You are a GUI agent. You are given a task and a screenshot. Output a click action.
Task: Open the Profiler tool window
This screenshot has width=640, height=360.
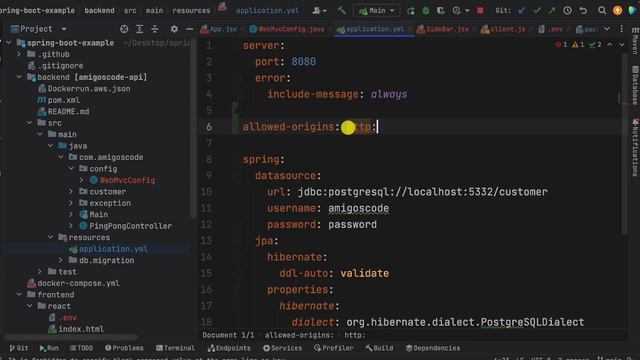[334, 348]
